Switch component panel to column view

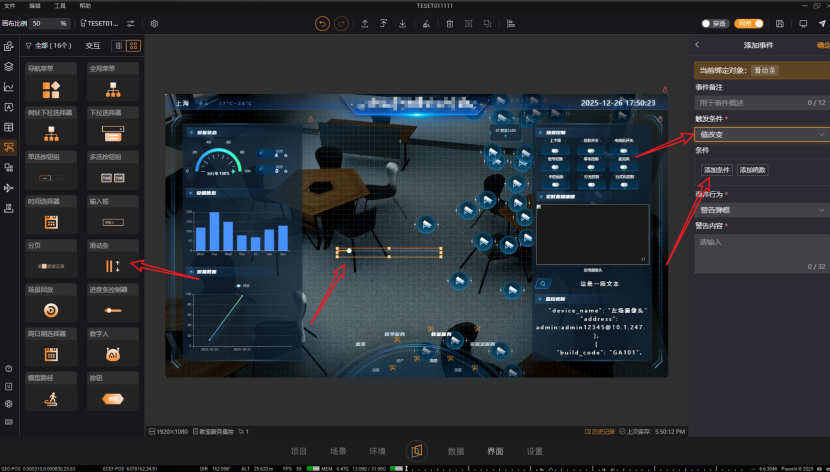[x=119, y=46]
